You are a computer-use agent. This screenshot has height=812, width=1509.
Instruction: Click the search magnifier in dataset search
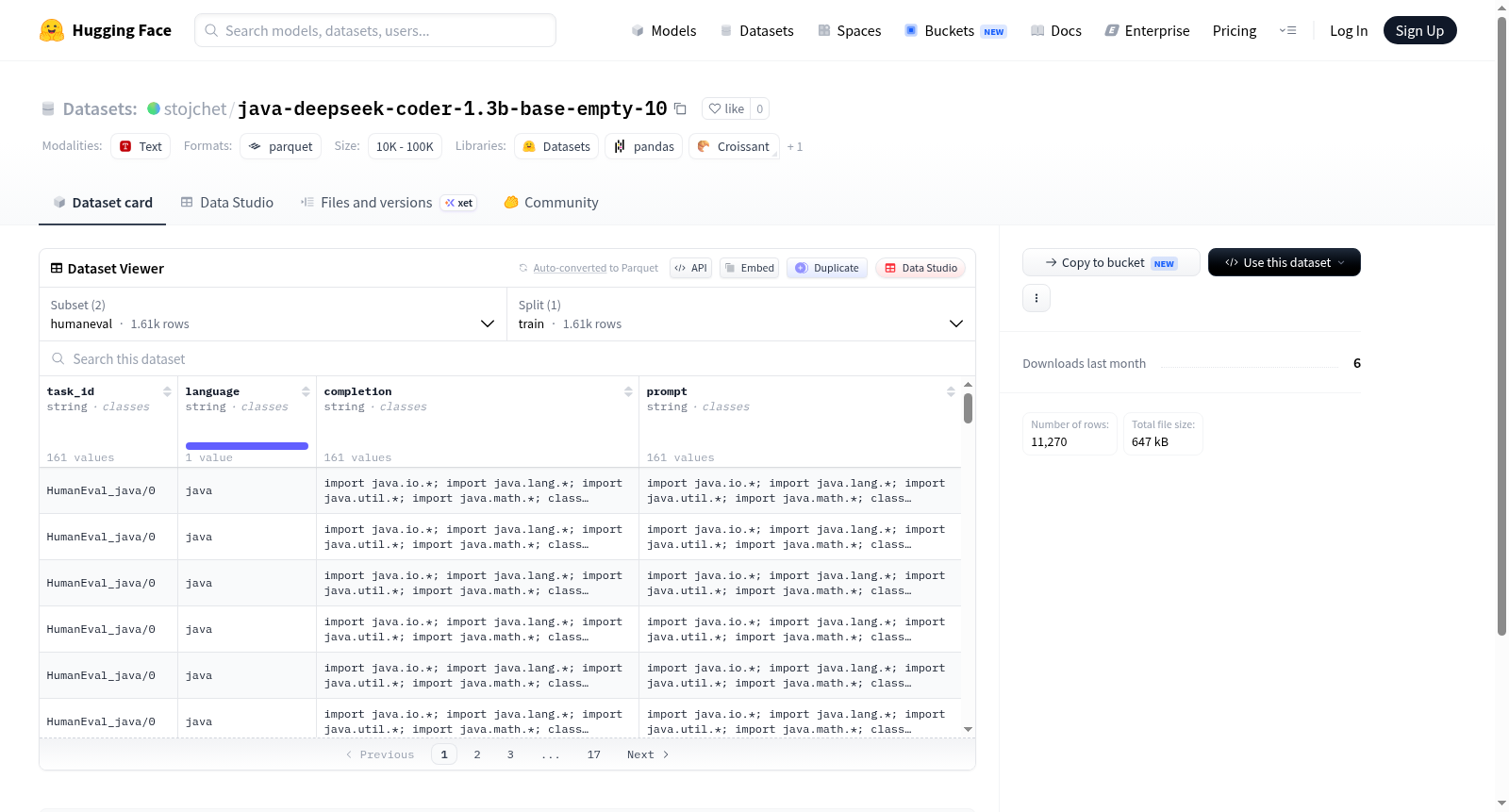point(58,358)
